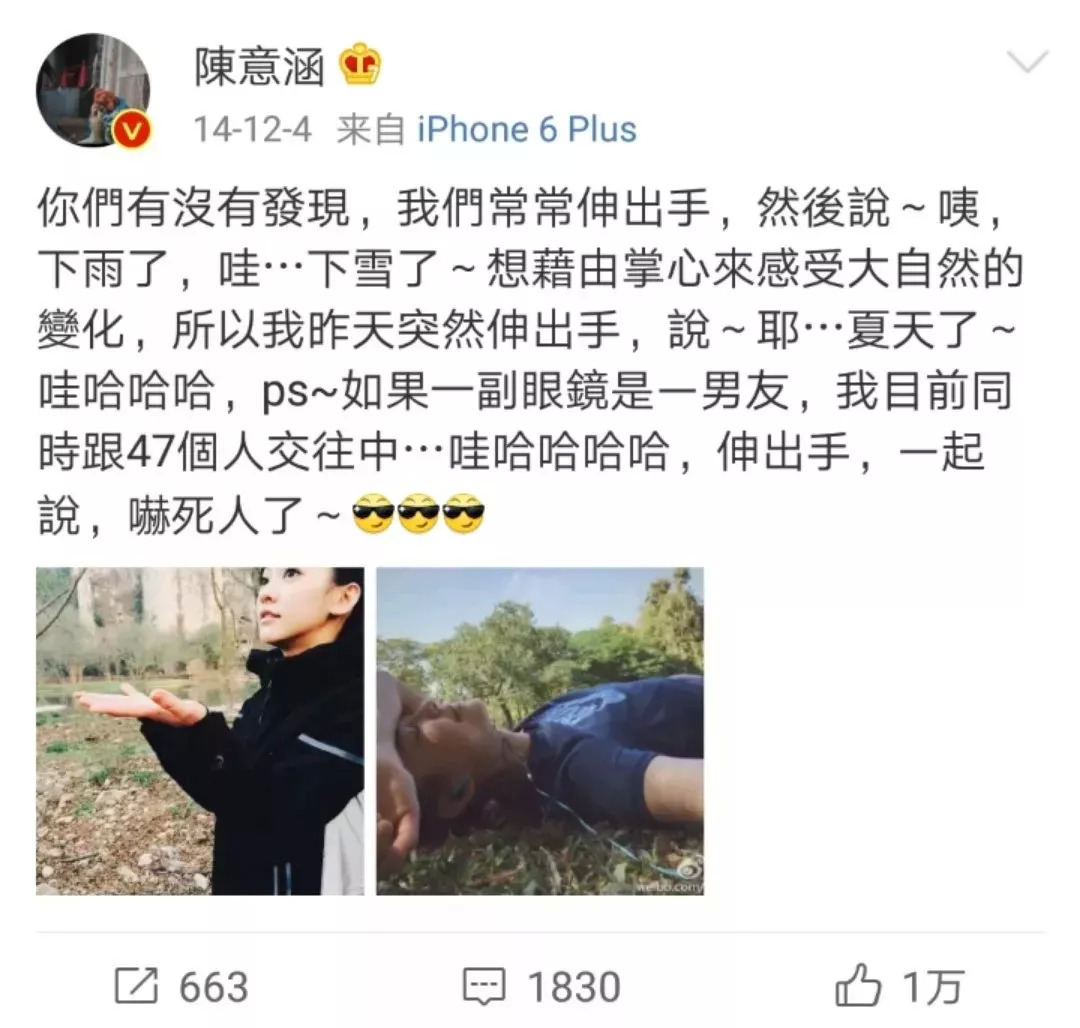
Task: Tap the comment bubble icon
Action: pos(484,987)
